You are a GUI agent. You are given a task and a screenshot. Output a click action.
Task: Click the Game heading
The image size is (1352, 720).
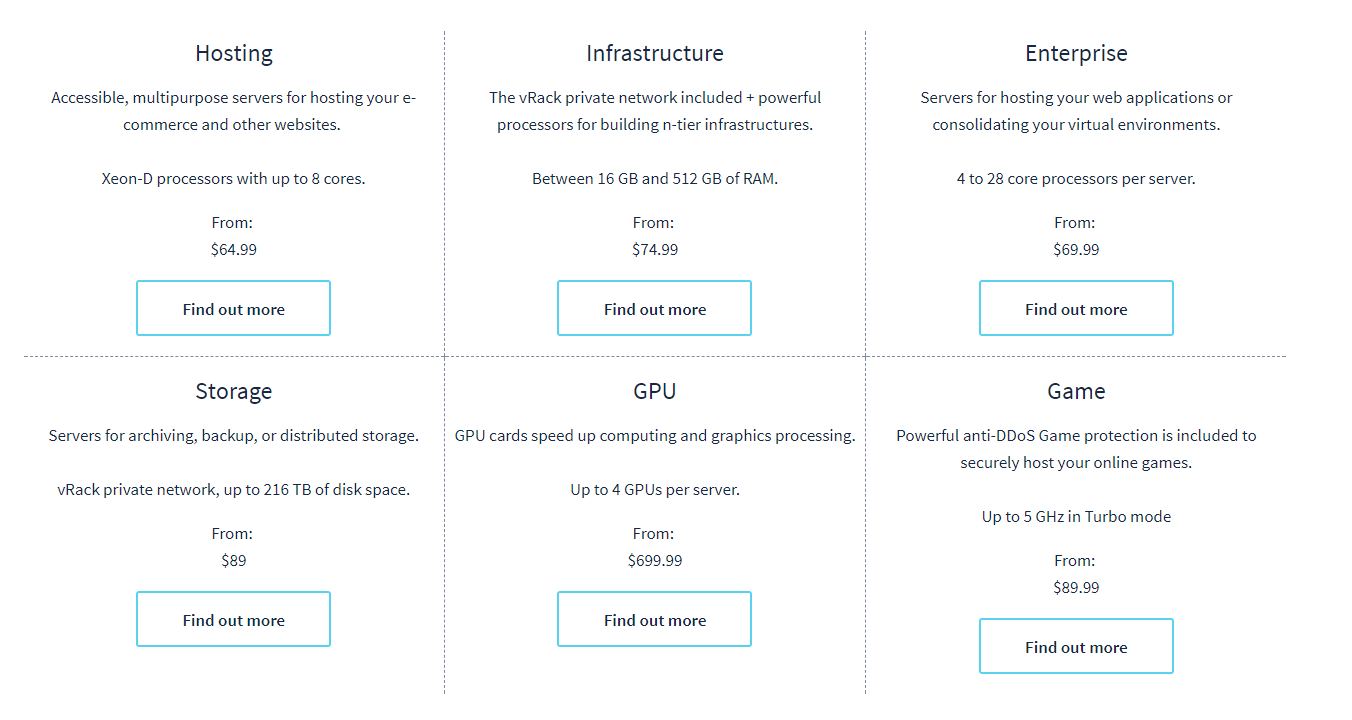1076,391
